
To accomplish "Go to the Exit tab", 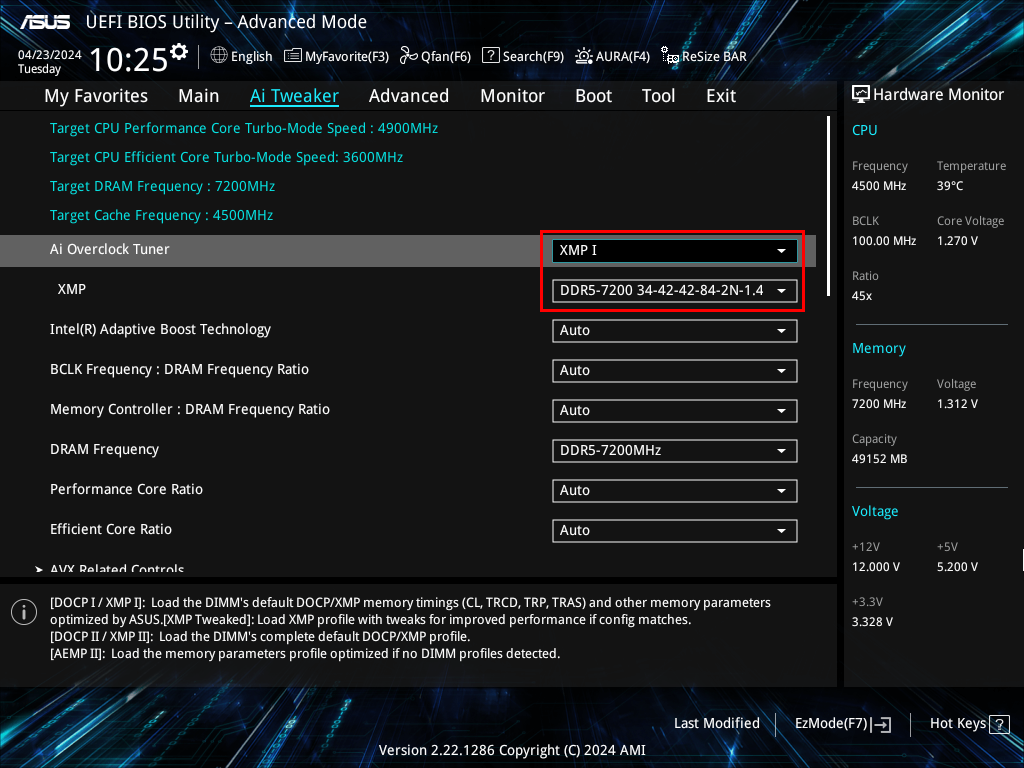I will (x=721, y=96).
